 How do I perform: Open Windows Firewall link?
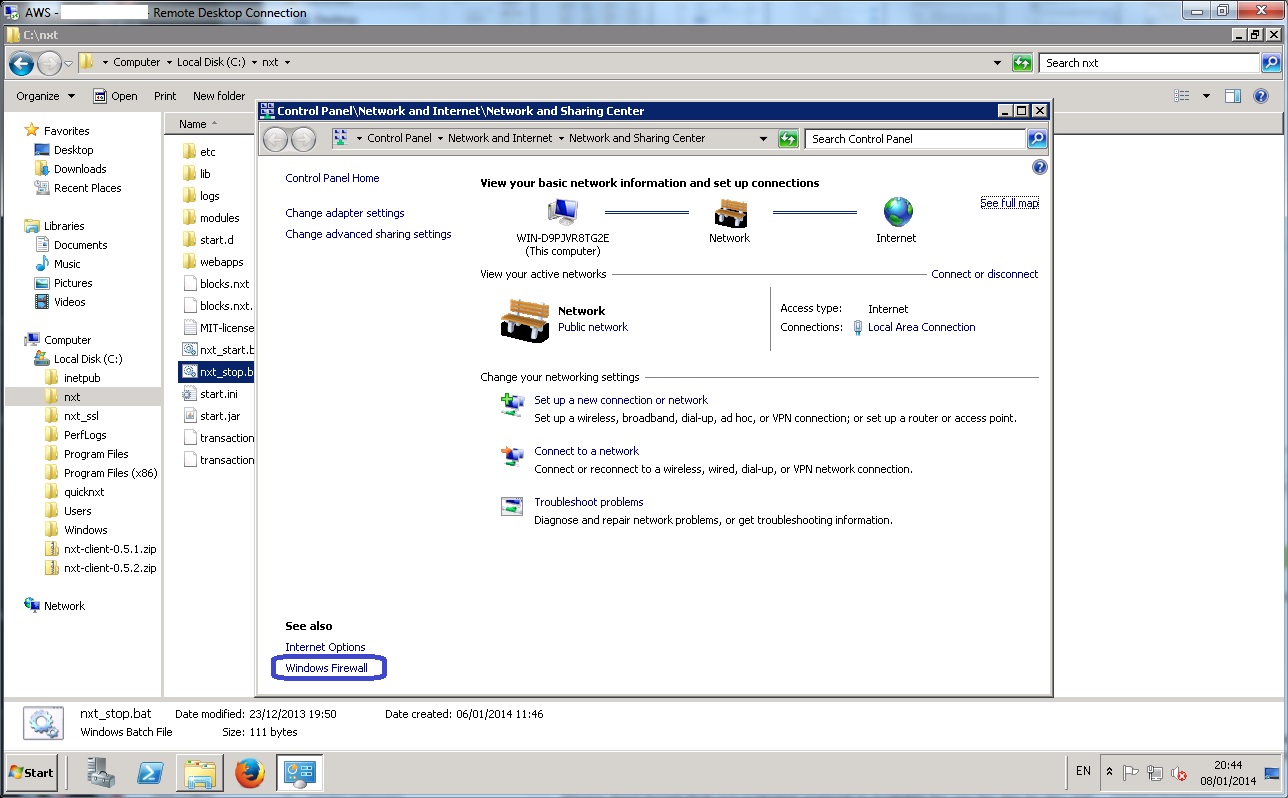326,668
